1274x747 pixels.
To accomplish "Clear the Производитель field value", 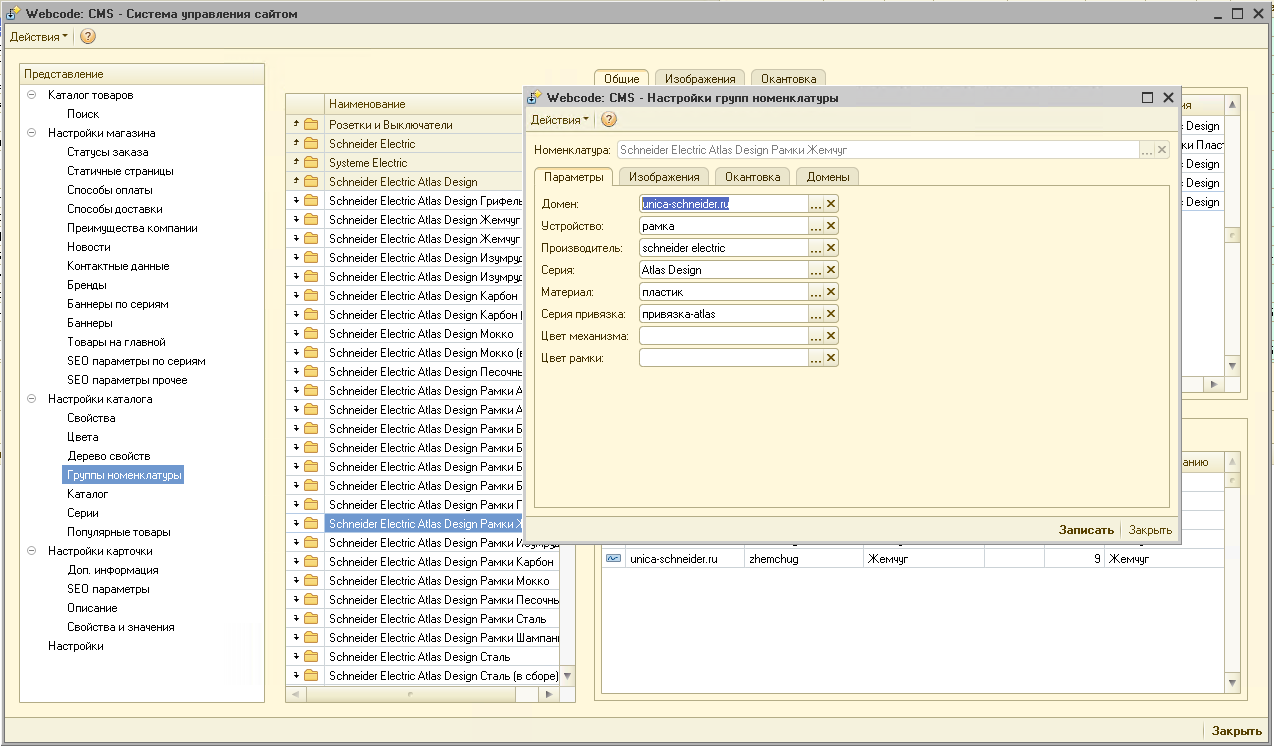I will [x=831, y=248].
